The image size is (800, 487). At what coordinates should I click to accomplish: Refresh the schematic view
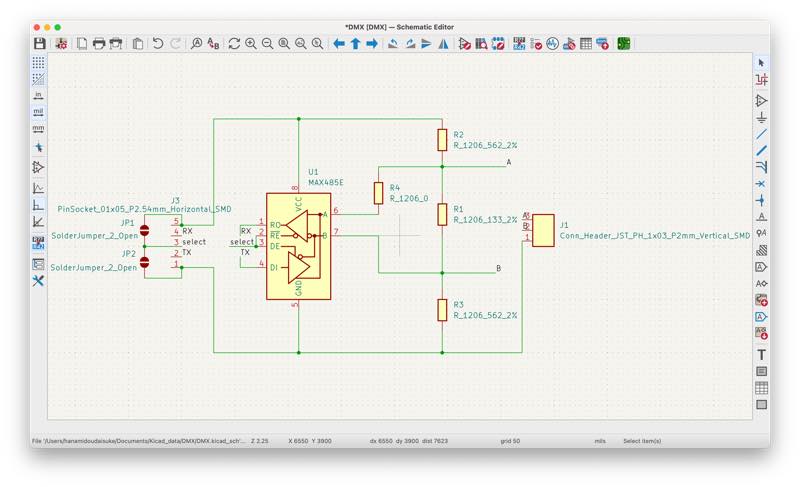pyautogui.click(x=234, y=43)
